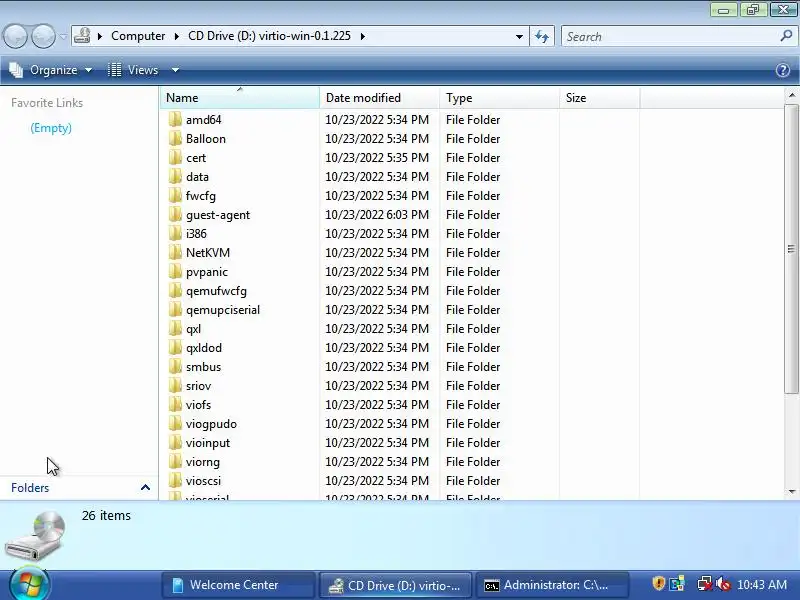Select the guest-agent folder icon
Screen dimensions: 800x600
pyautogui.click(x=175, y=214)
